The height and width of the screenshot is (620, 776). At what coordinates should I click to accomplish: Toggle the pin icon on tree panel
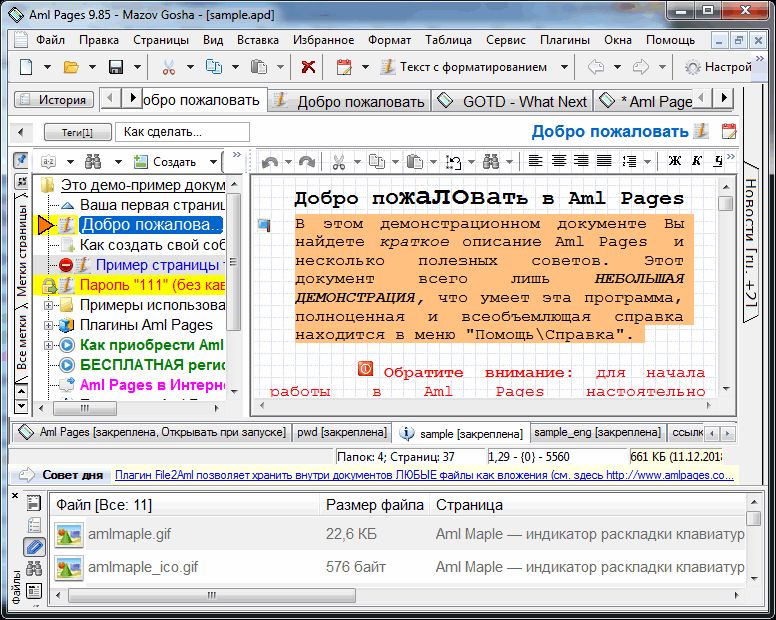point(21,160)
